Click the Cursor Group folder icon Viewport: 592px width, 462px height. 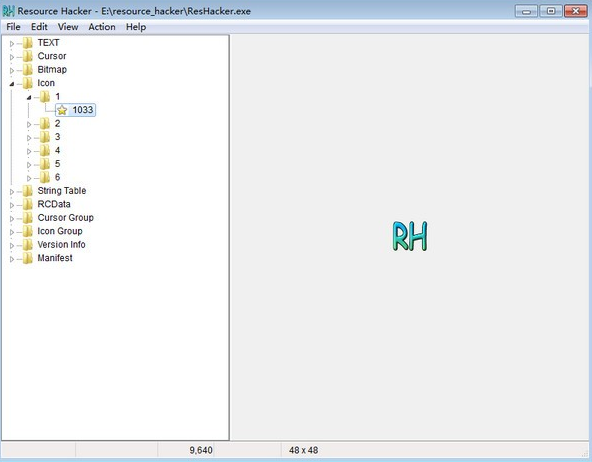coord(28,218)
